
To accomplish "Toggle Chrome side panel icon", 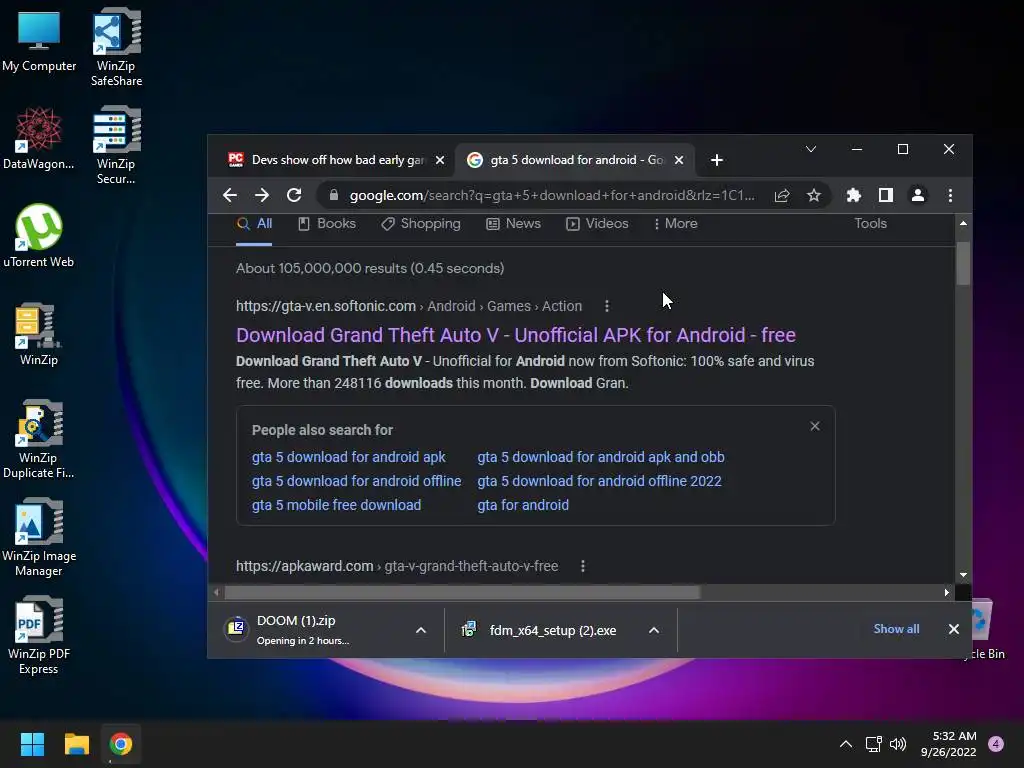I will (x=886, y=195).
